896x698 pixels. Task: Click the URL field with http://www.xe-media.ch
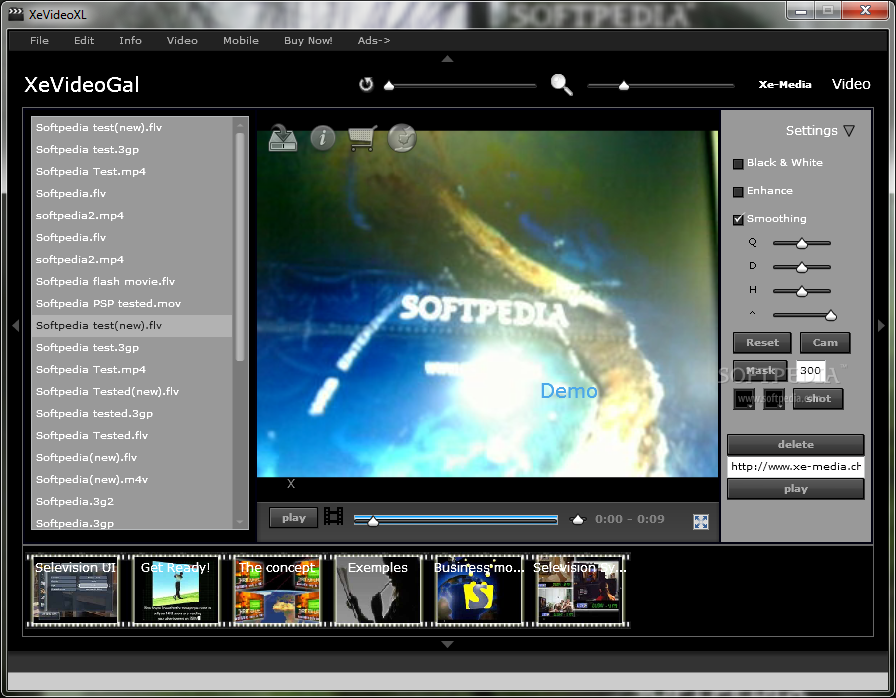pyautogui.click(x=795, y=467)
